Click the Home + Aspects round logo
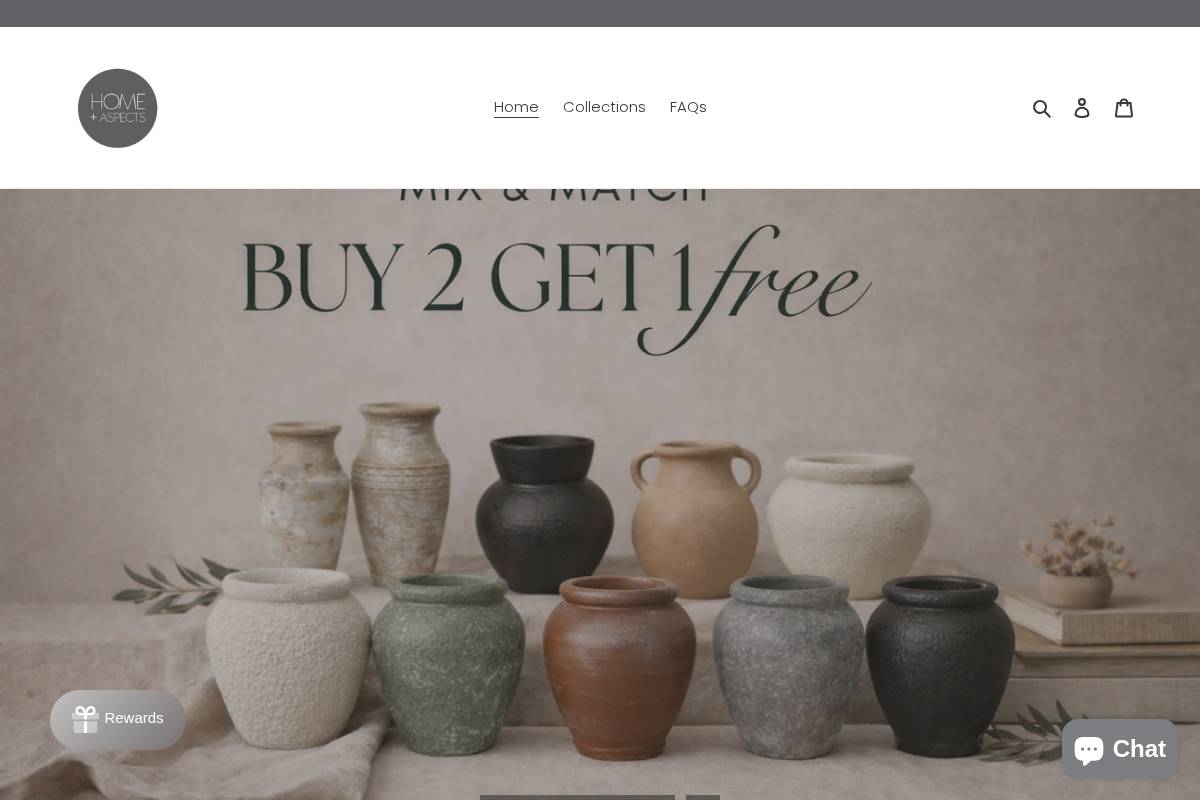The width and height of the screenshot is (1200, 800). tap(118, 108)
